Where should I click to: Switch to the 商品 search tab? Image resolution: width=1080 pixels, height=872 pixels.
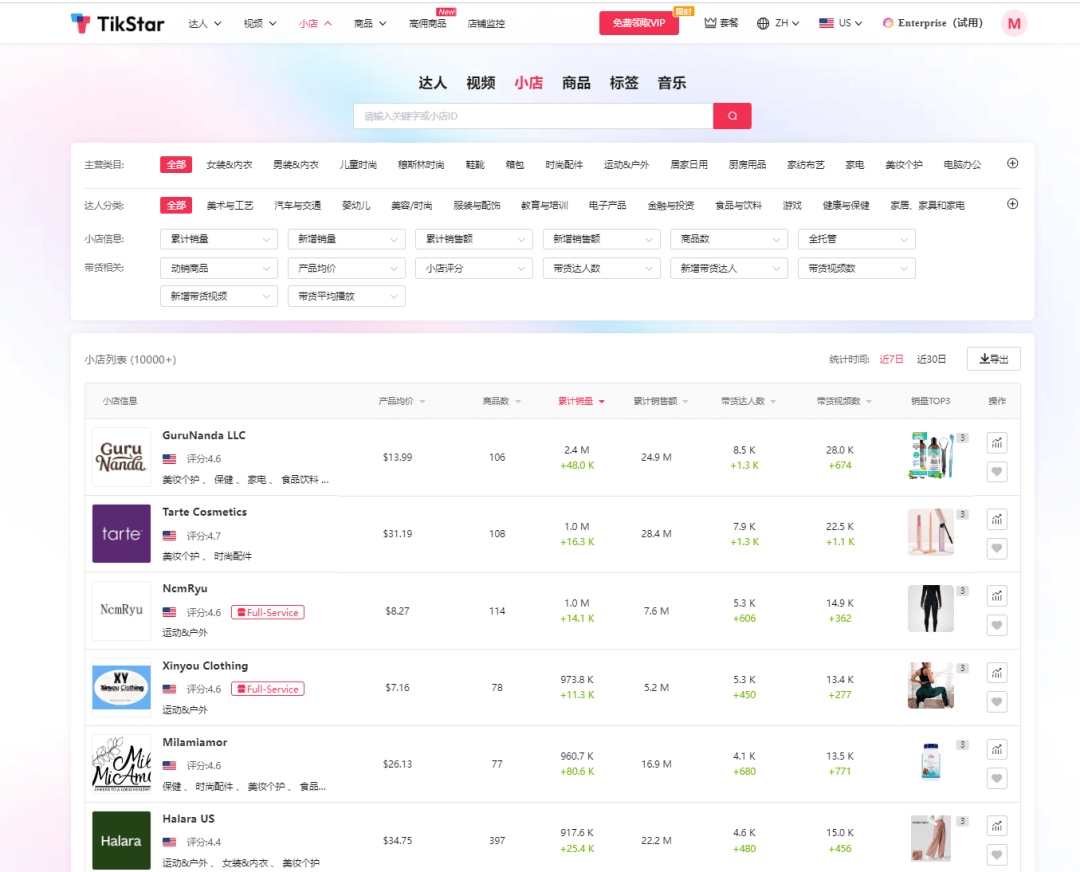576,83
